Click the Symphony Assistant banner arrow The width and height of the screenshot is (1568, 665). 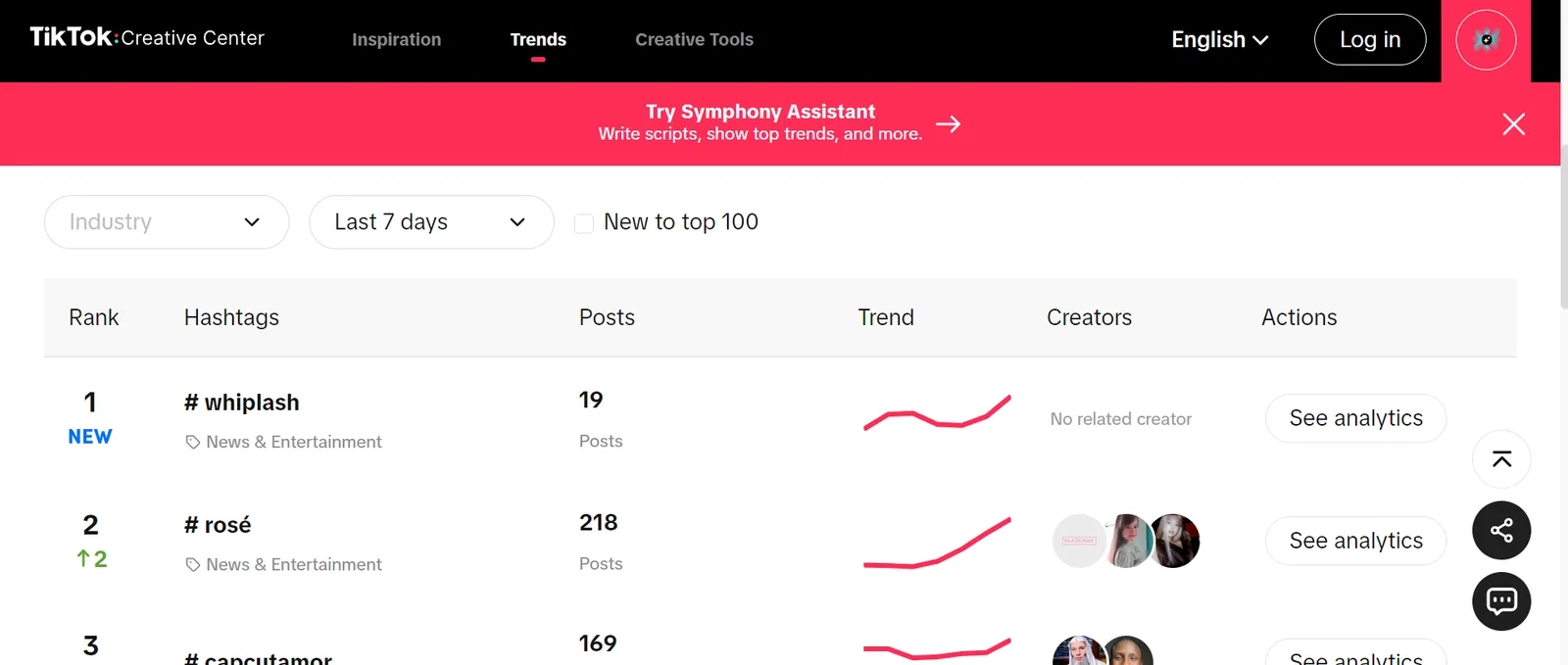tap(948, 124)
